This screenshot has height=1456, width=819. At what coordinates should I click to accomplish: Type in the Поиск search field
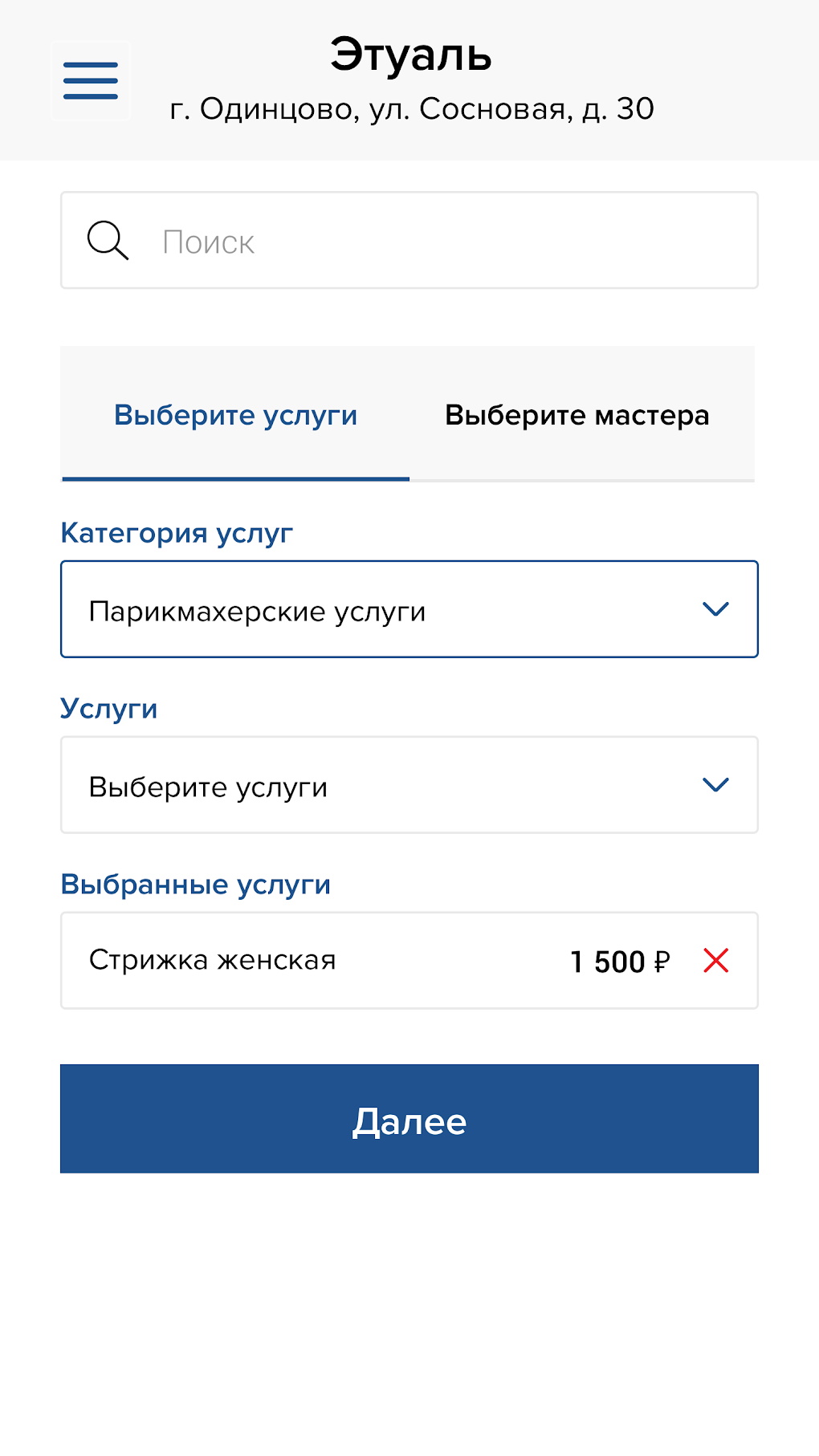450,241
